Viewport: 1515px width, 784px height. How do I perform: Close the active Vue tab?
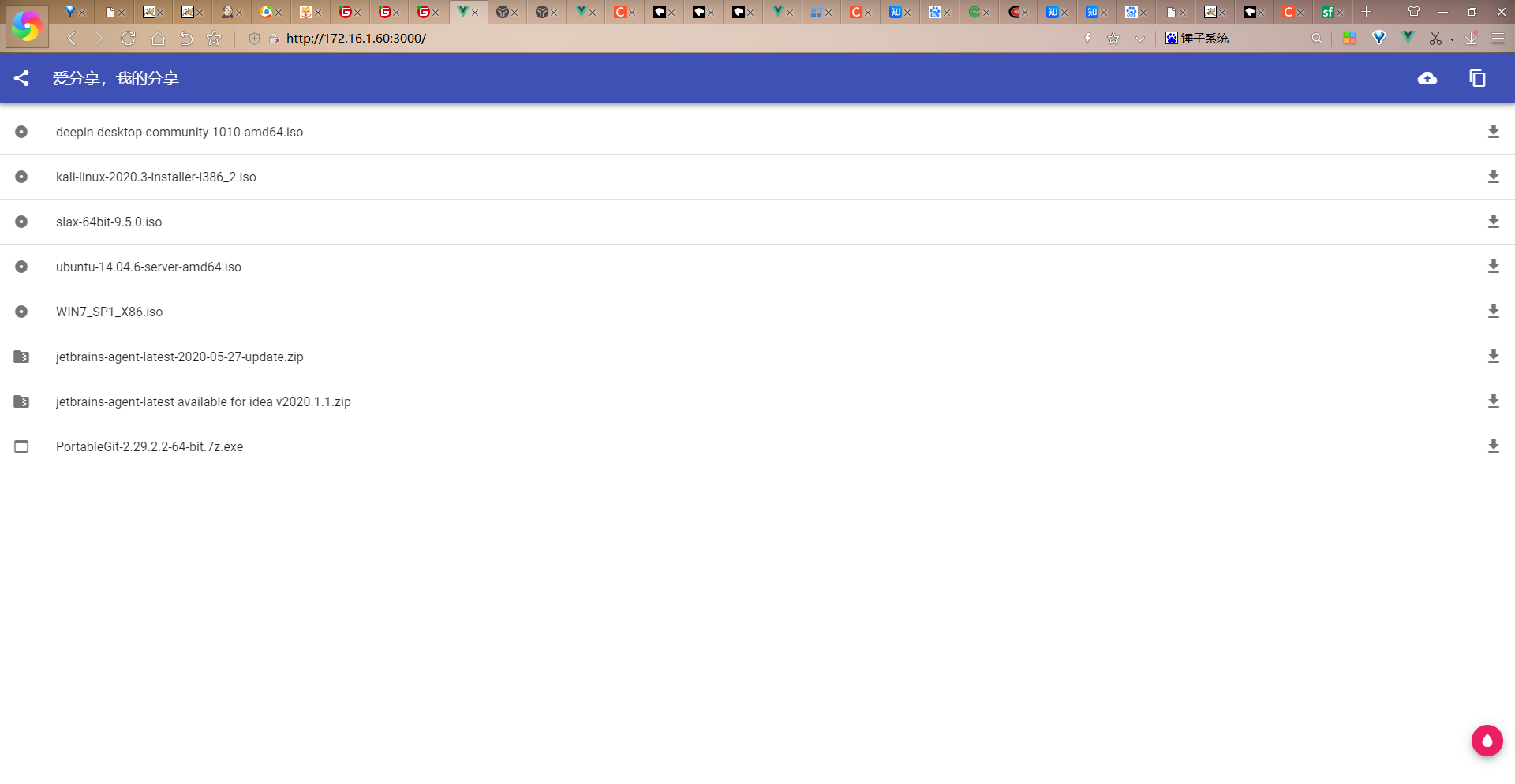point(475,13)
